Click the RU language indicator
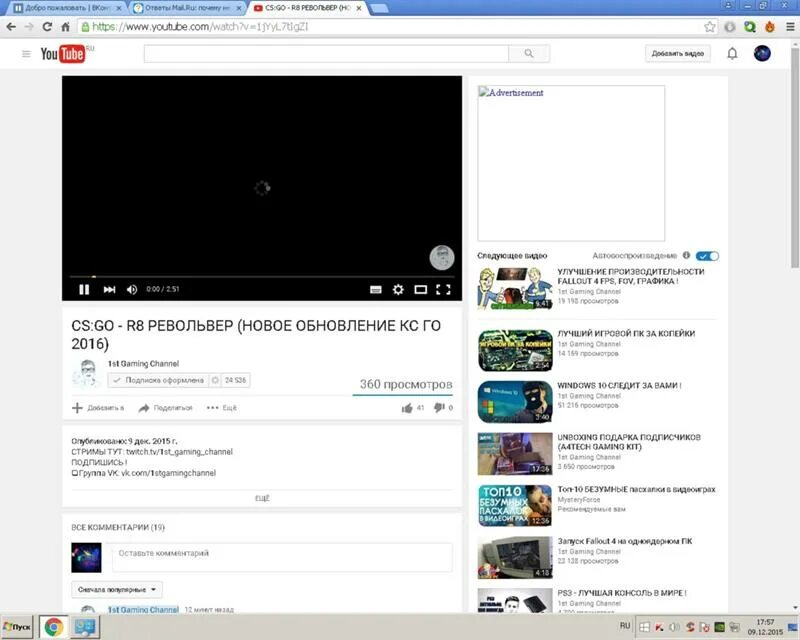Viewport: 800px width, 640px height. tap(625, 626)
